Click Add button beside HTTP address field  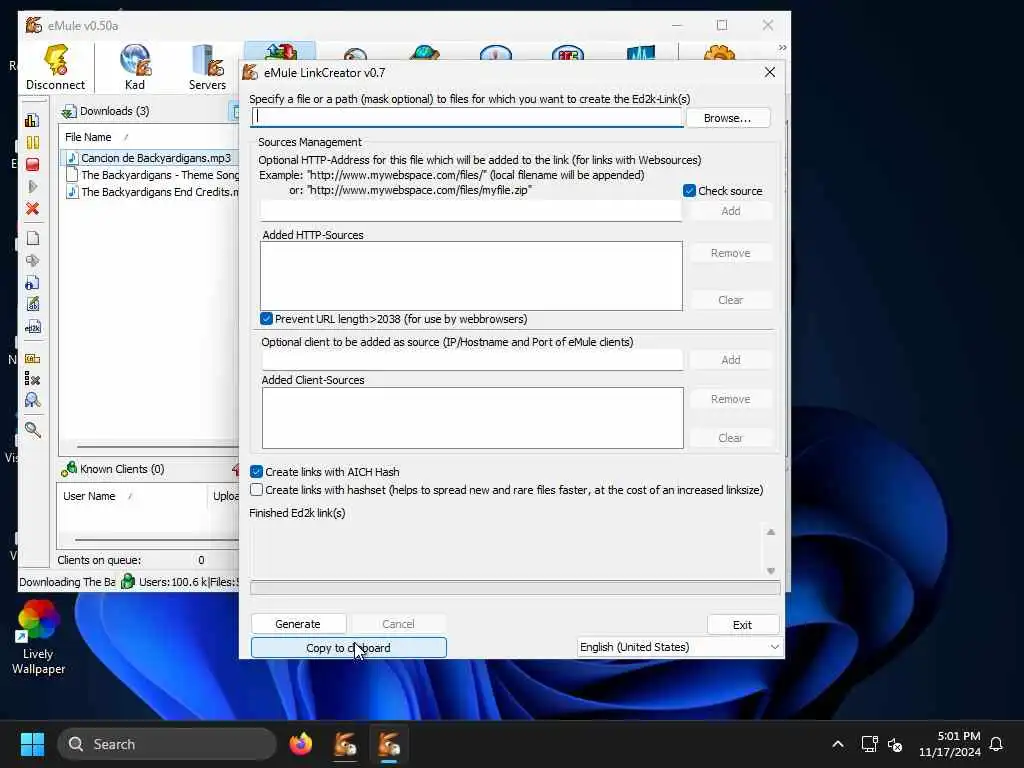[x=731, y=211]
